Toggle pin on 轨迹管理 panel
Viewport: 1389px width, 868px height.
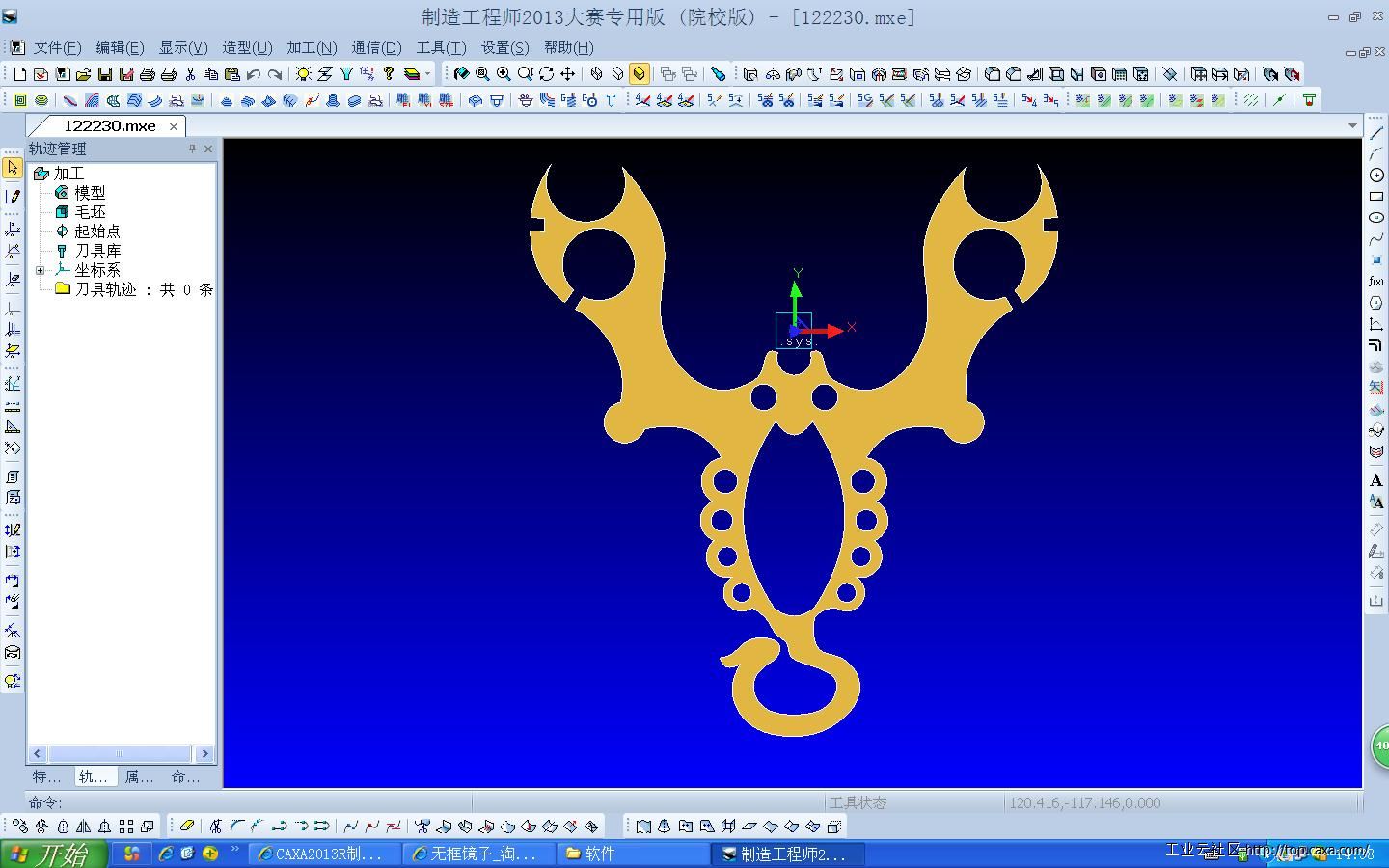192,149
